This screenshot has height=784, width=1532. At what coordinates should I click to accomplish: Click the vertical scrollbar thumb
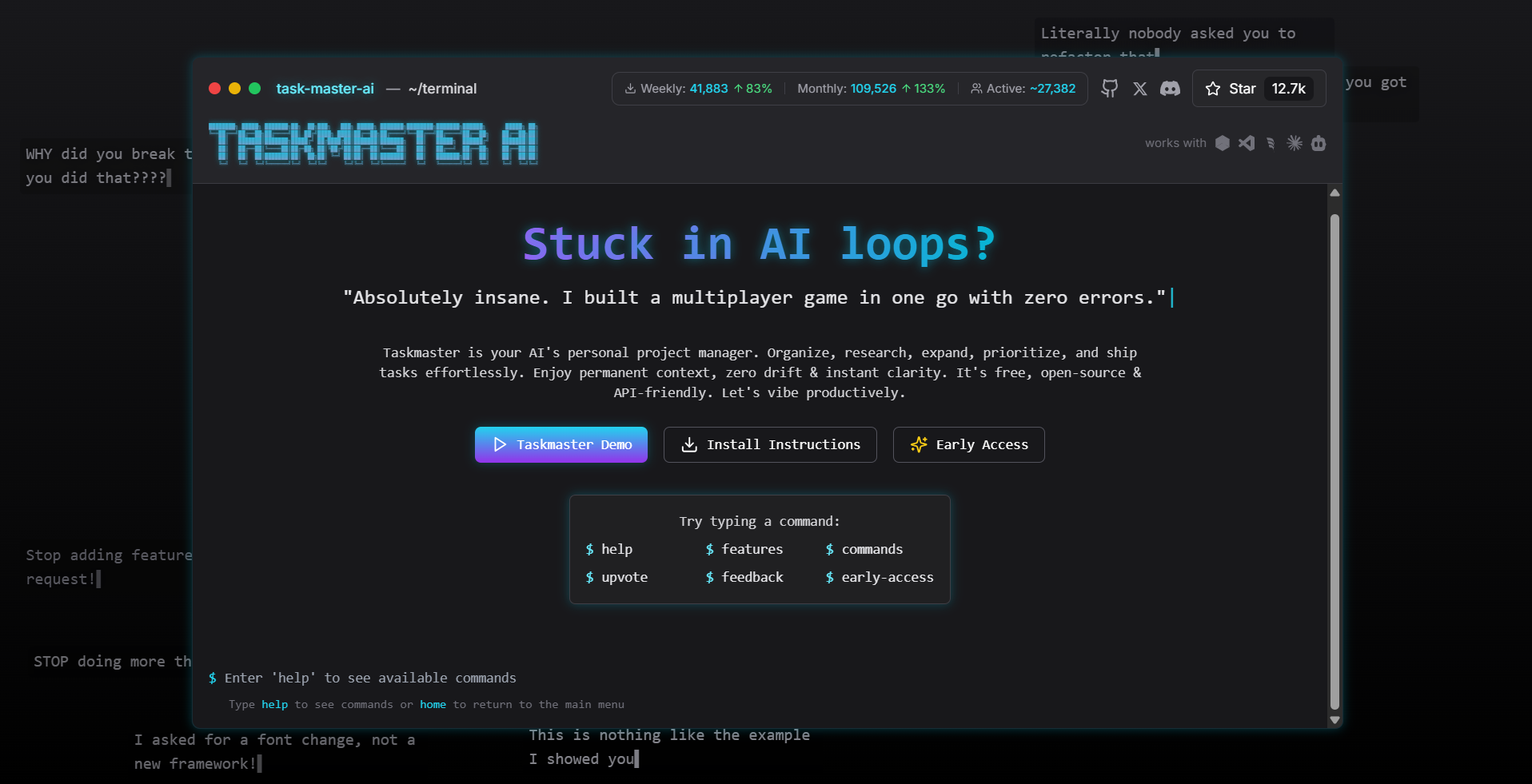[1335, 461]
